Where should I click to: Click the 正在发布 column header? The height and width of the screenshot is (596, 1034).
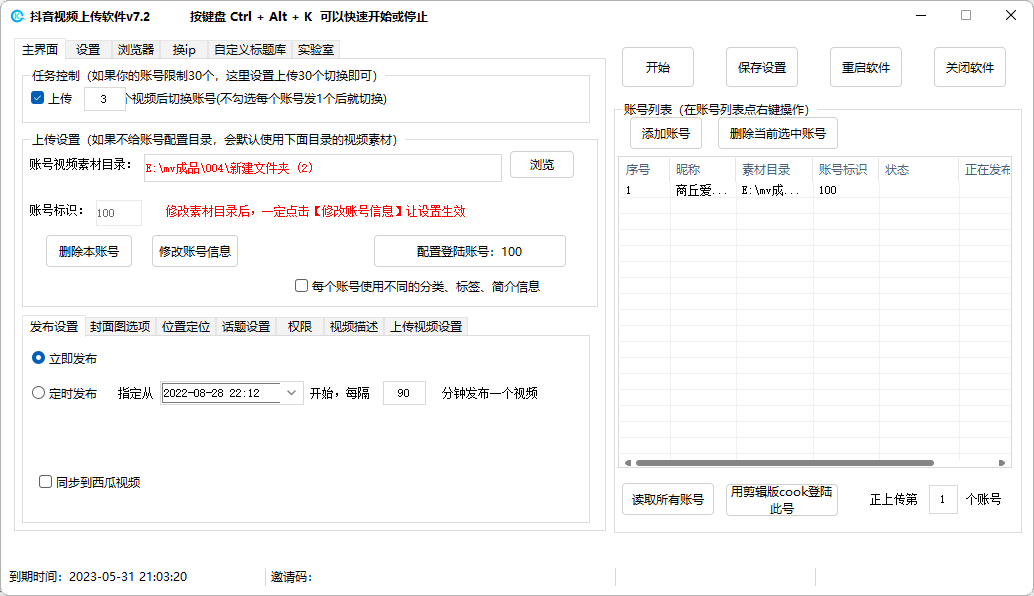coord(987,169)
